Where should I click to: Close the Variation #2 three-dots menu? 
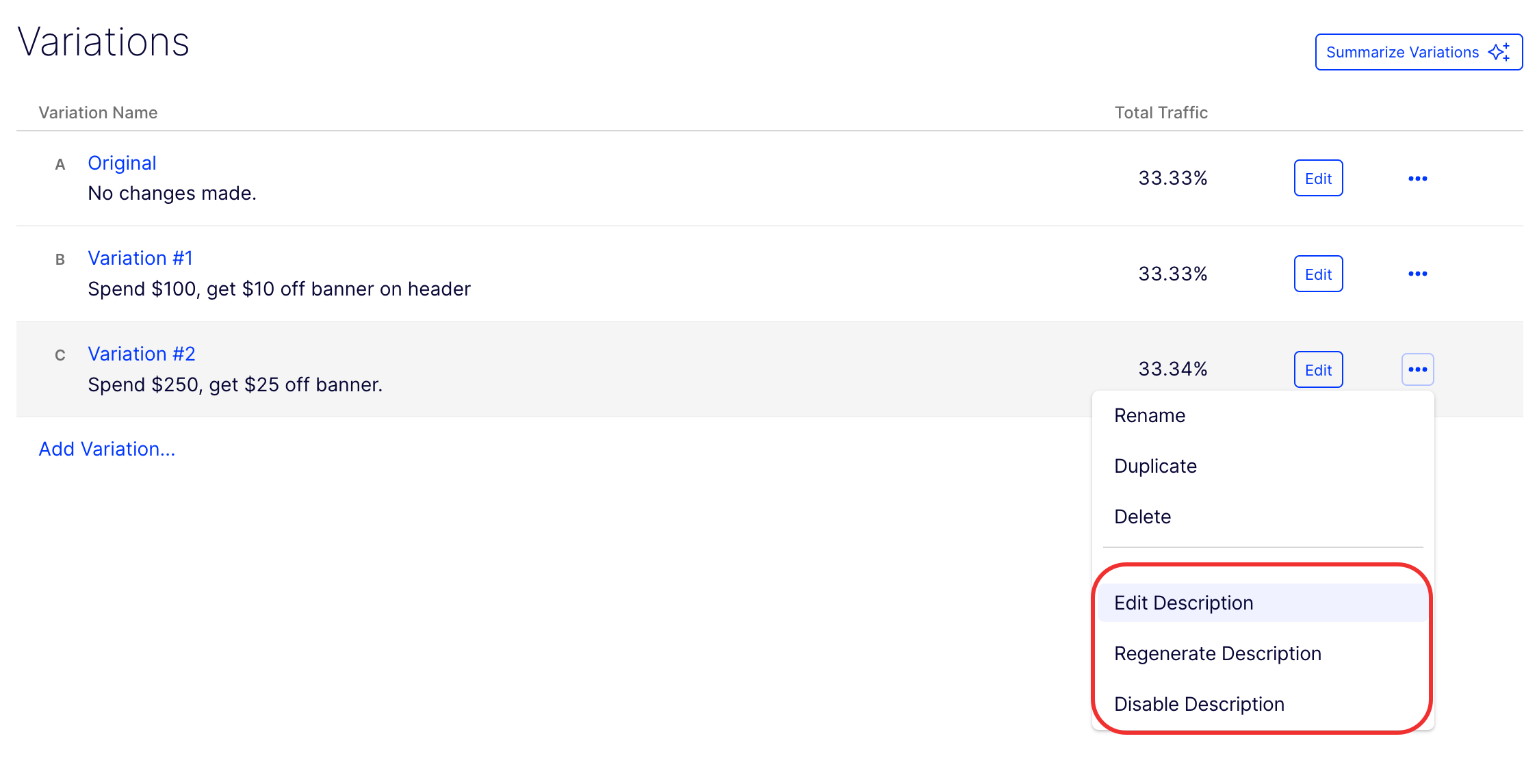(x=1417, y=369)
